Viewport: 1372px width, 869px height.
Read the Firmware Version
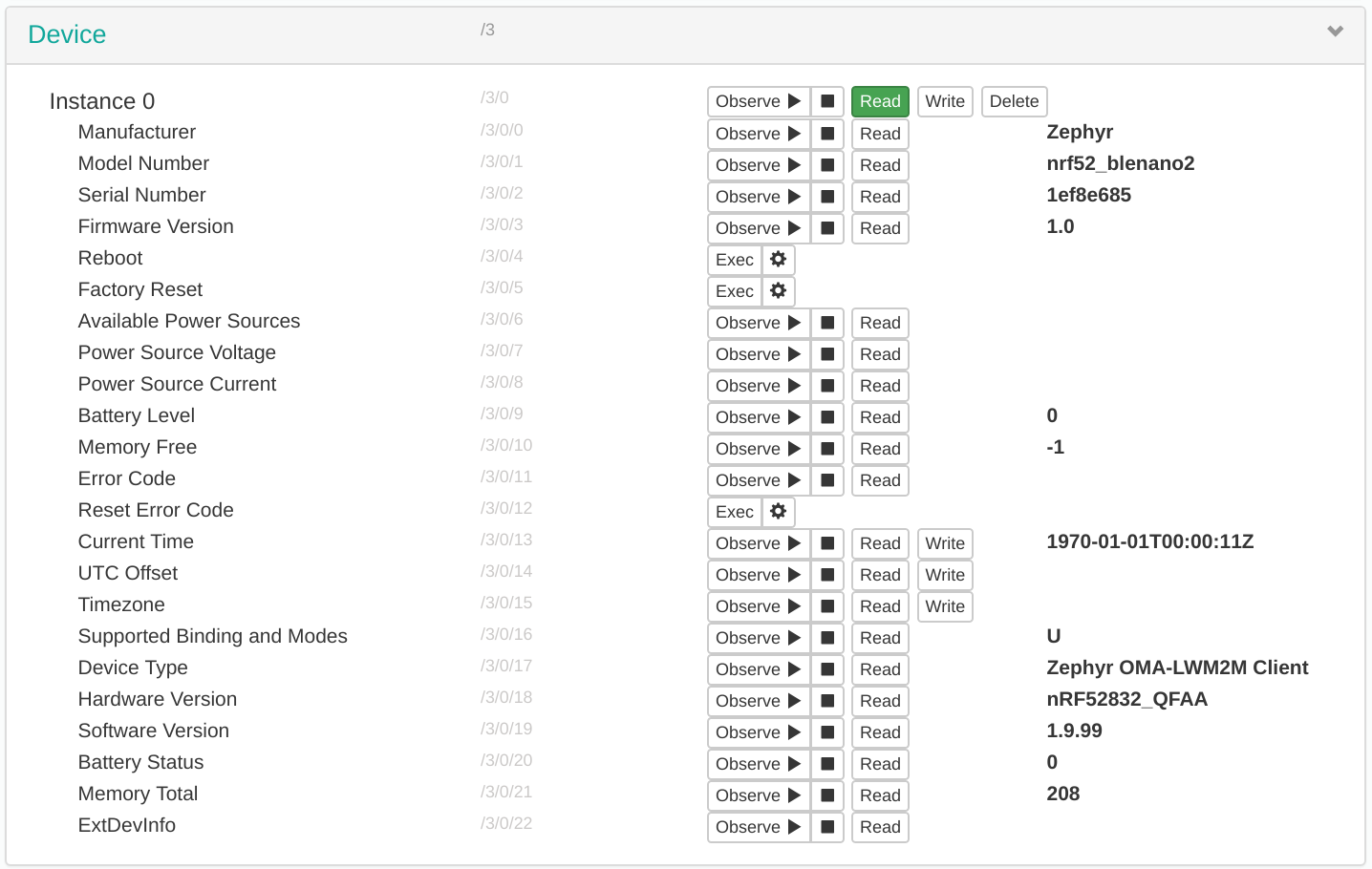click(880, 228)
